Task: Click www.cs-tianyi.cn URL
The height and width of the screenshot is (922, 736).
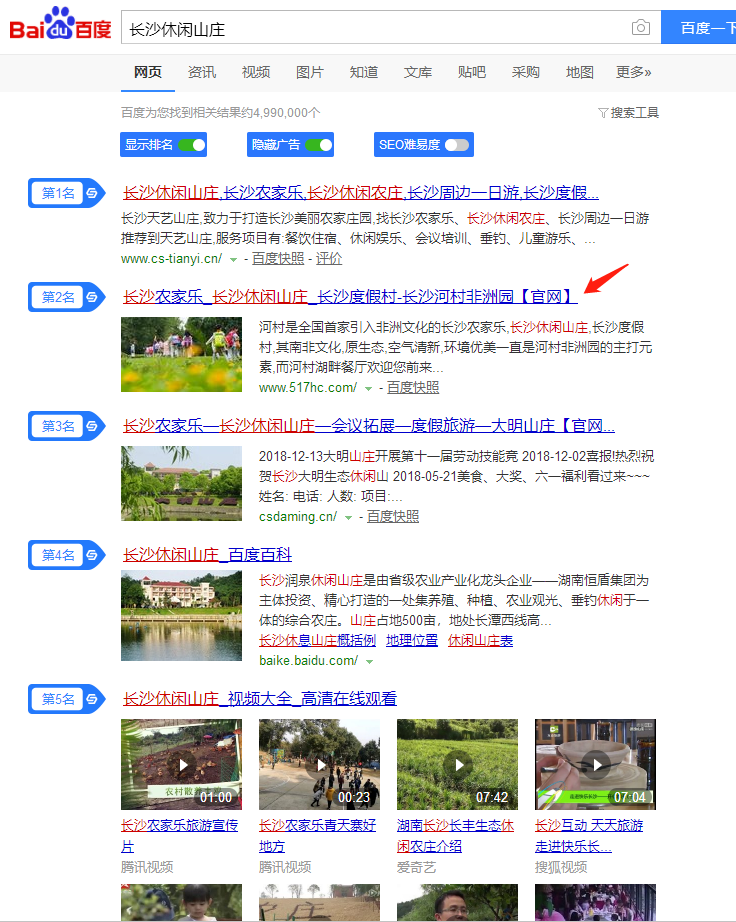Action: pos(172,259)
